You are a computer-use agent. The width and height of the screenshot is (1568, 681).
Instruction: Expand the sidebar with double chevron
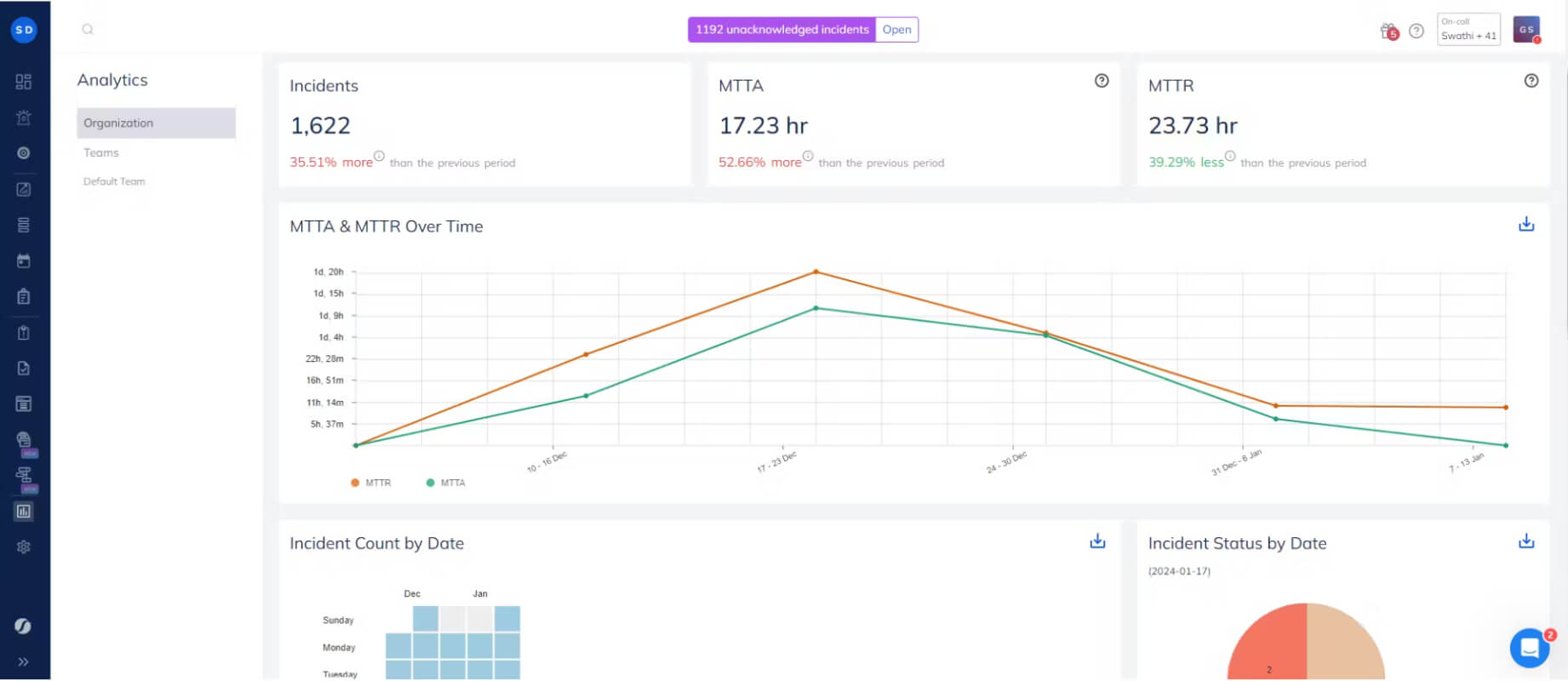24,661
